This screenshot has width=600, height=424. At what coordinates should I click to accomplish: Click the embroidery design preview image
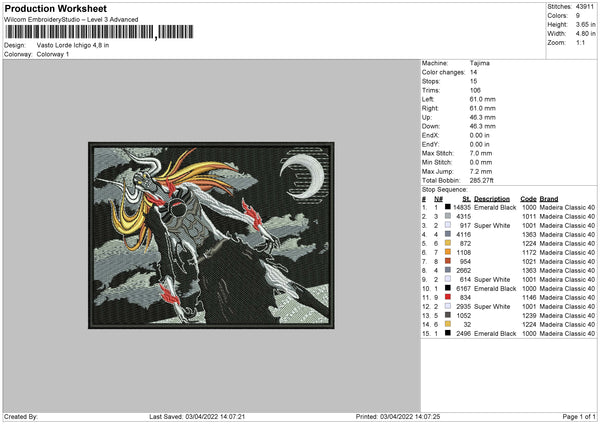click(211, 235)
